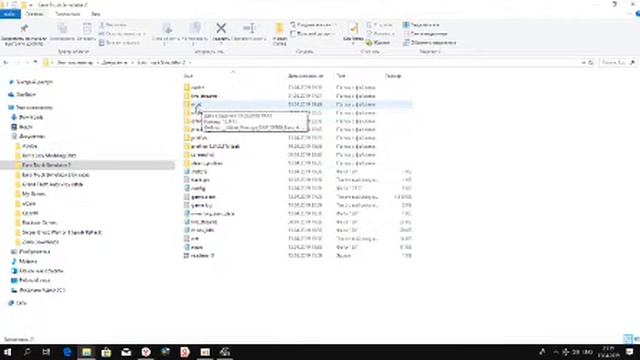Click This PC in the address bar breadcrumb
The image size is (640, 360).
(x=75, y=62)
